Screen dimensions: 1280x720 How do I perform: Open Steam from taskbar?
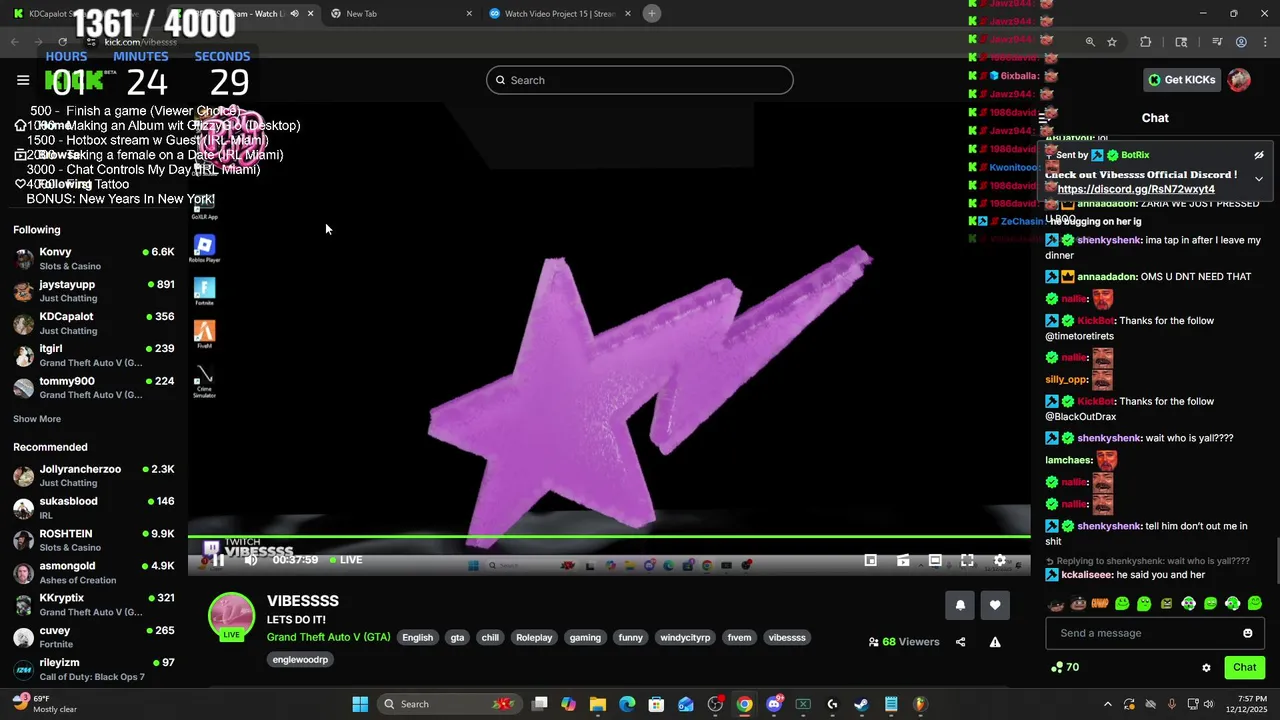tap(861, 704)
